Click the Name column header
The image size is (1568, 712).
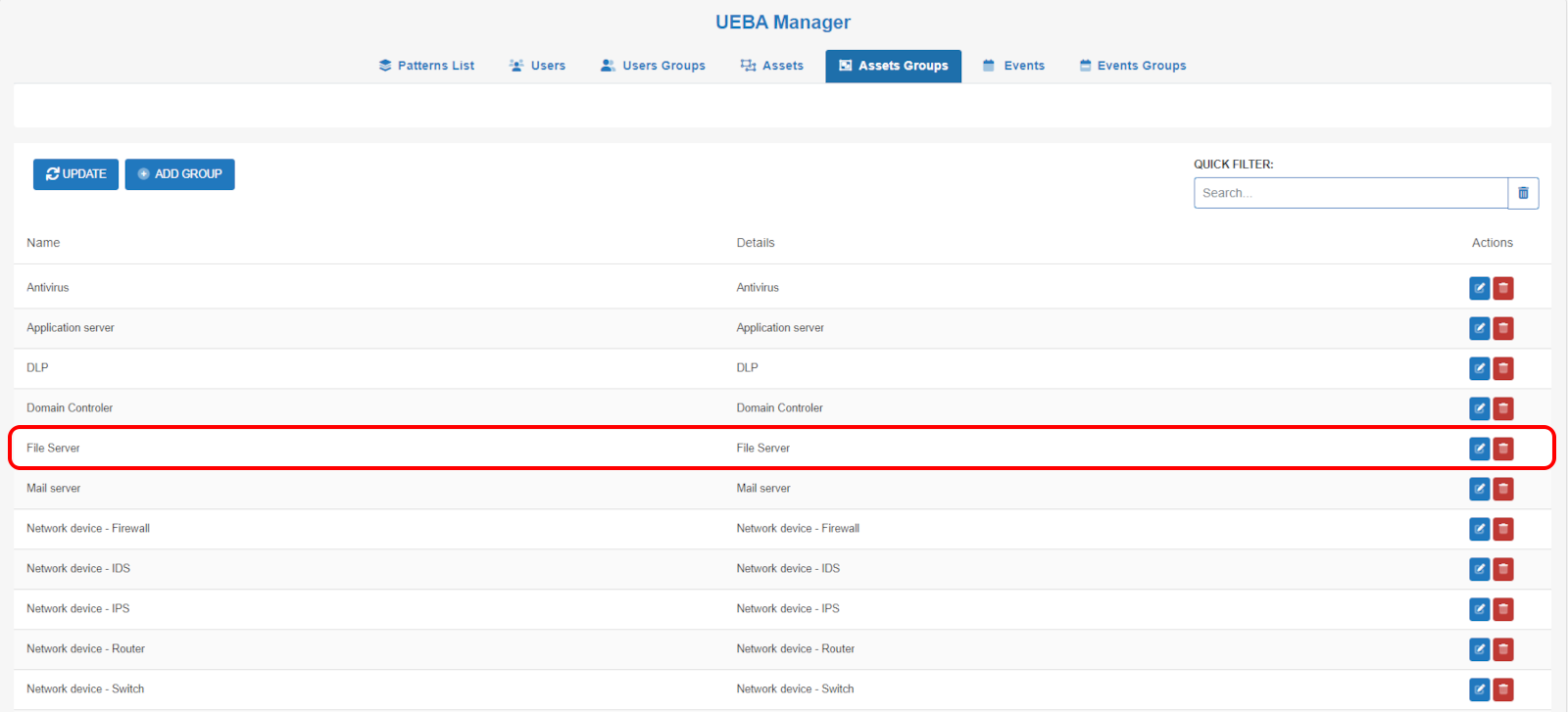43,243
